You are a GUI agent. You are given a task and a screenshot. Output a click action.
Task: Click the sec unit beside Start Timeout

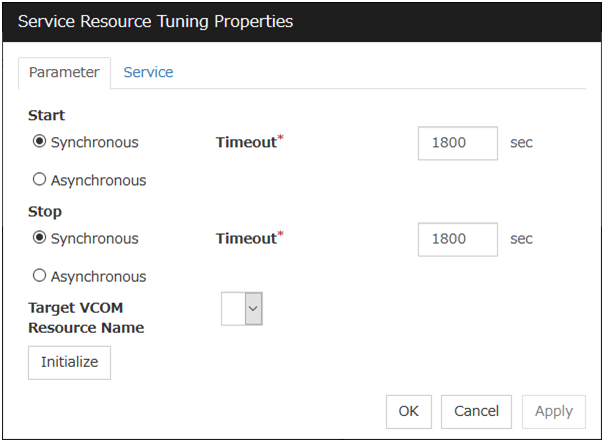click(x=521, y=143)
